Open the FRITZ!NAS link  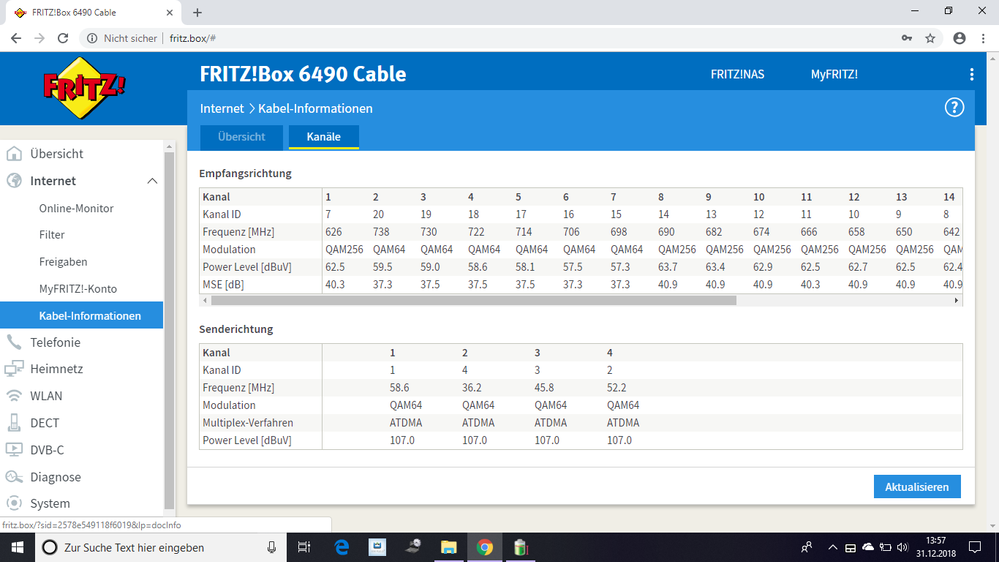737,75
